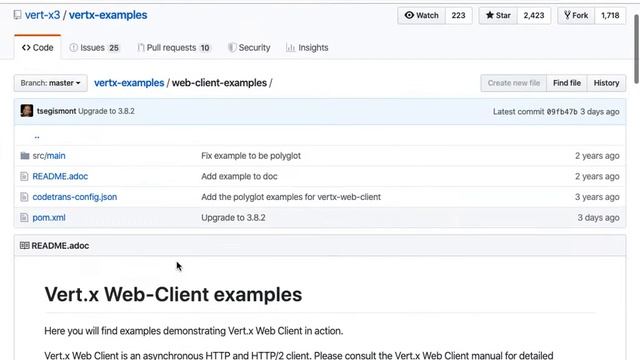Screen dimensions: 640x360
Task: Click the Vert.x Web-Client examples heading
Action: click(x=173, y=294)
